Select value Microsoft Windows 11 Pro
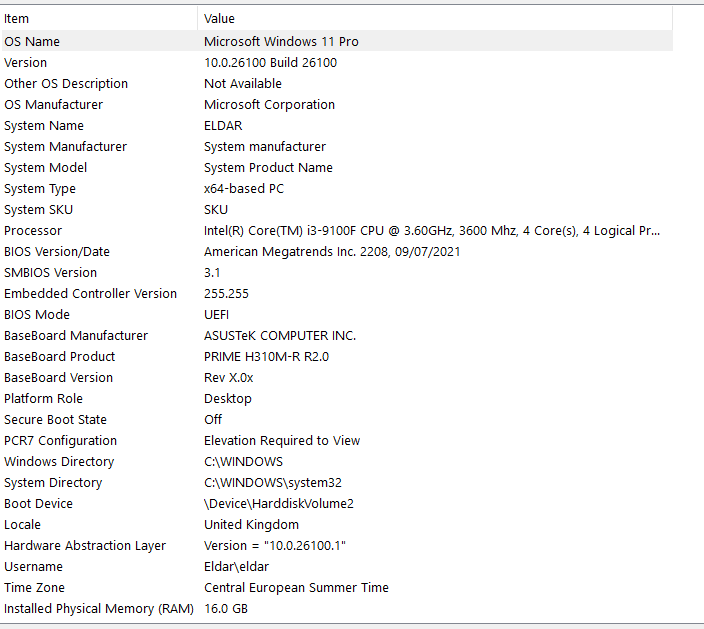 281,41
